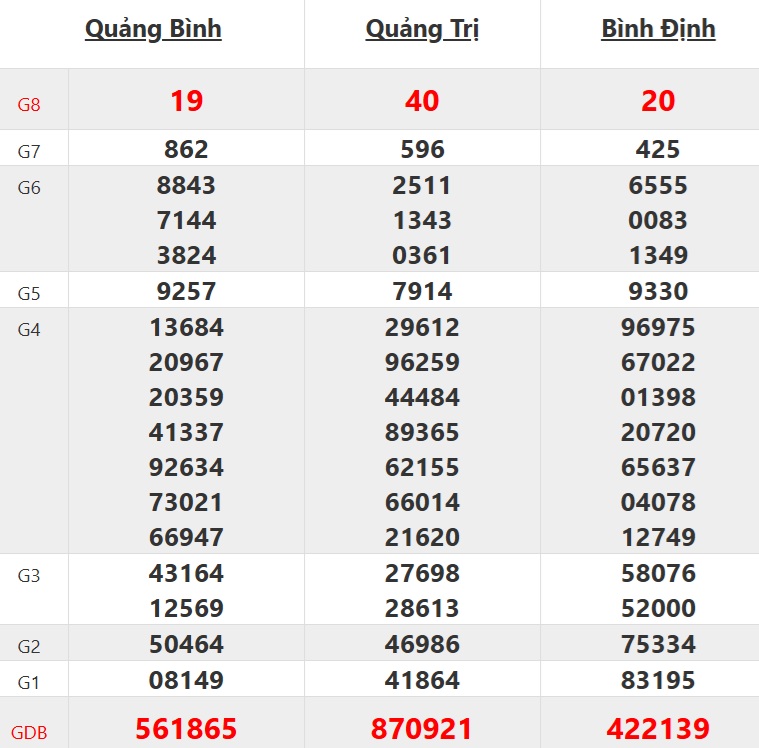Click the red G8 number 19
The width and height of the screenshot is (759, 748).
tap(186, 101)
